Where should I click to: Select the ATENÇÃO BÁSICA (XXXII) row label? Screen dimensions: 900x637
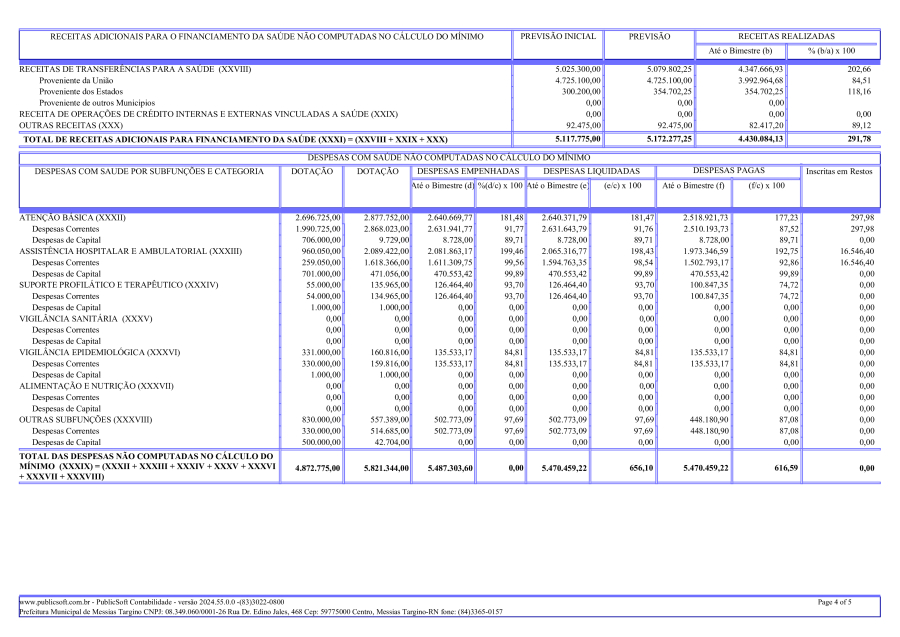click(x=73, y=217)
